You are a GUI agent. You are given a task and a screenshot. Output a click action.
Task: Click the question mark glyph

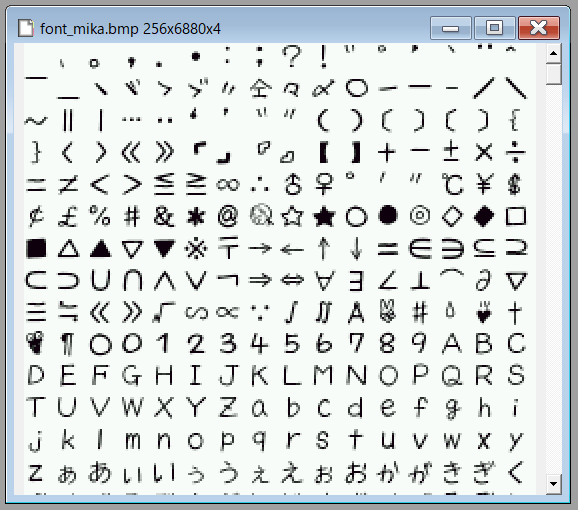[292, 56]
